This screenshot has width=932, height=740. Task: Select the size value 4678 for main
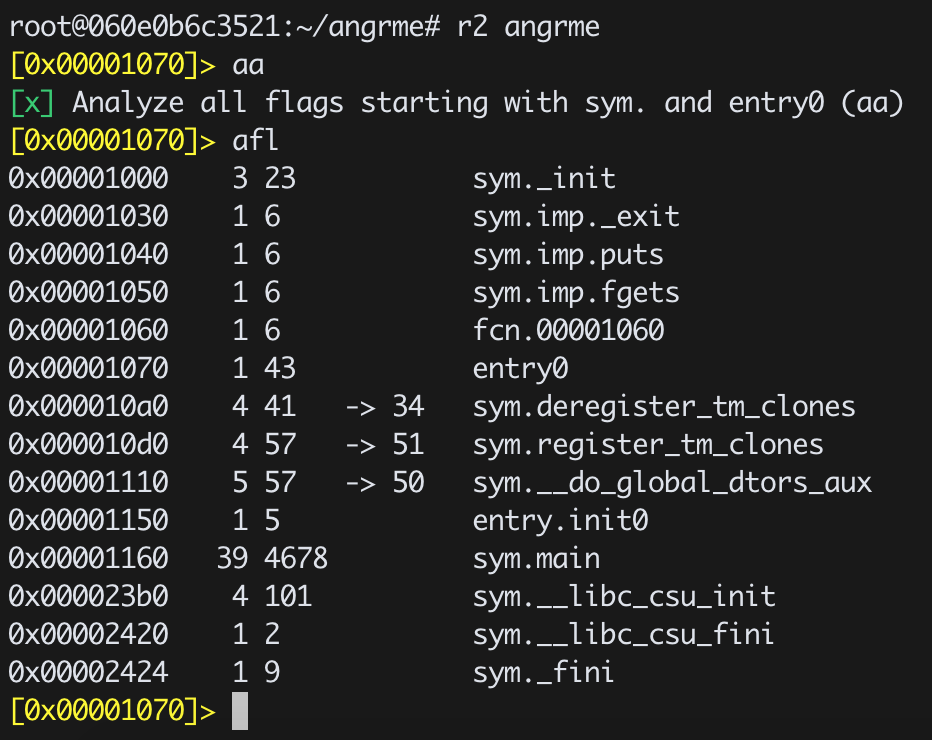coord(296,559)
